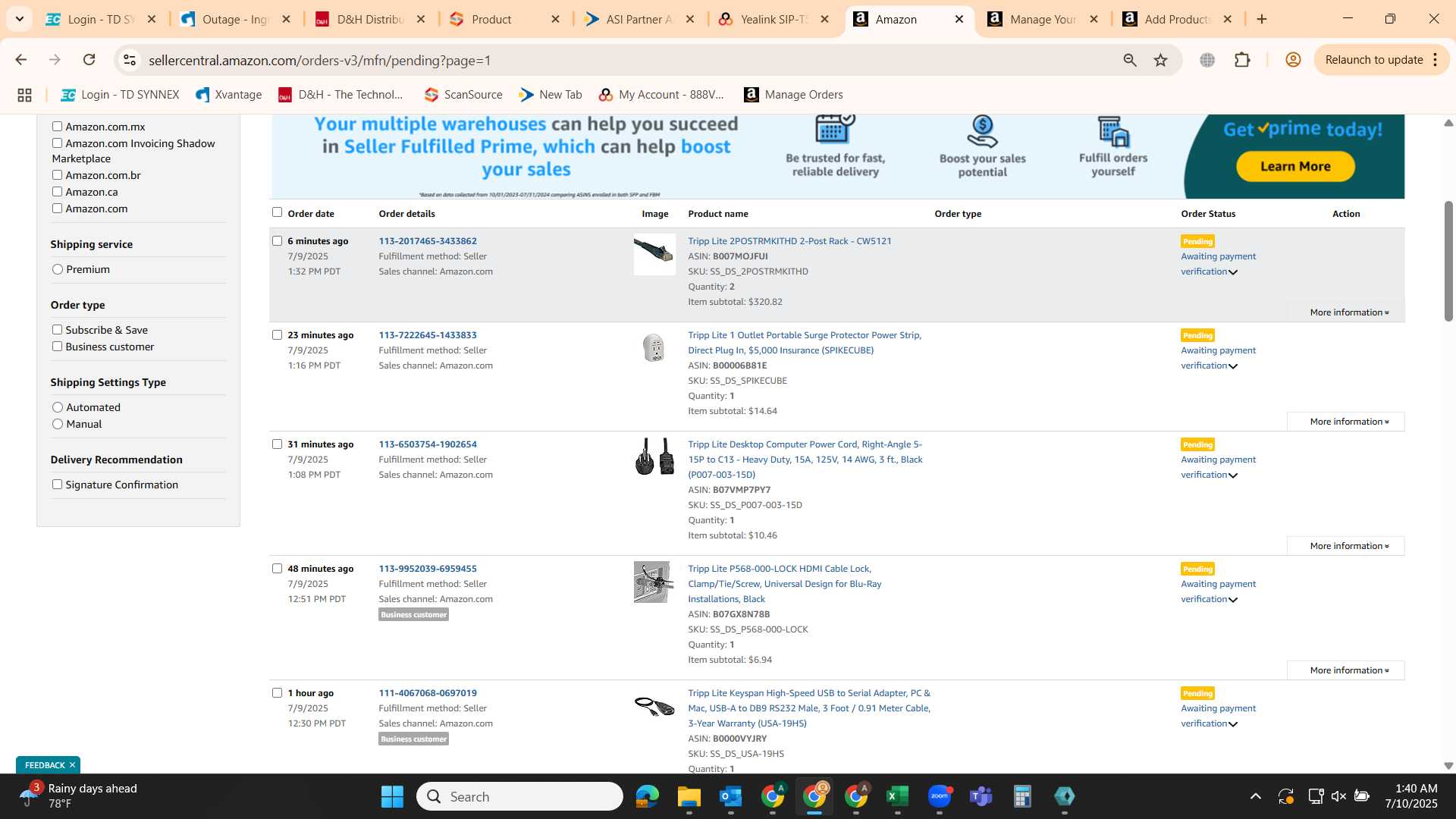Open Tripp Lite 2POSTRMKITHD product link

tap(789, 241)
